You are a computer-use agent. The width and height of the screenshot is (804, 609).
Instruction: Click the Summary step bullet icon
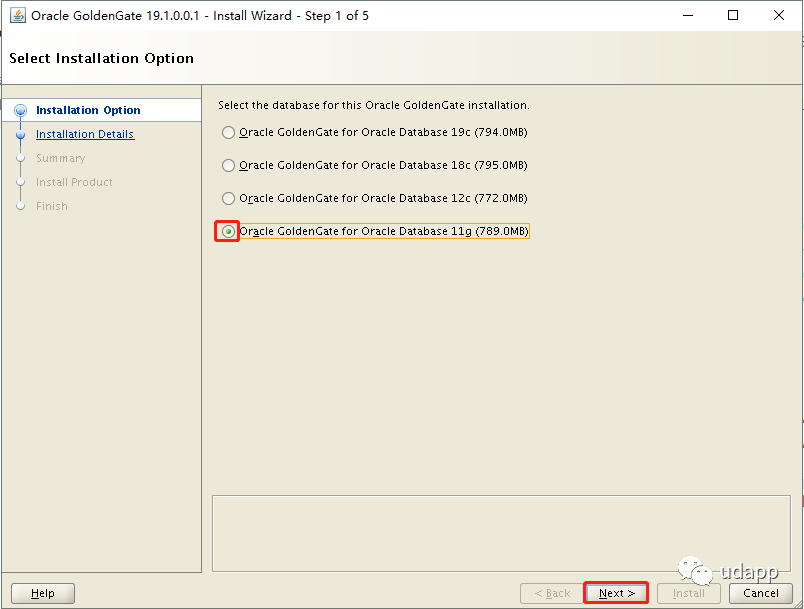[x=20, y=158]
